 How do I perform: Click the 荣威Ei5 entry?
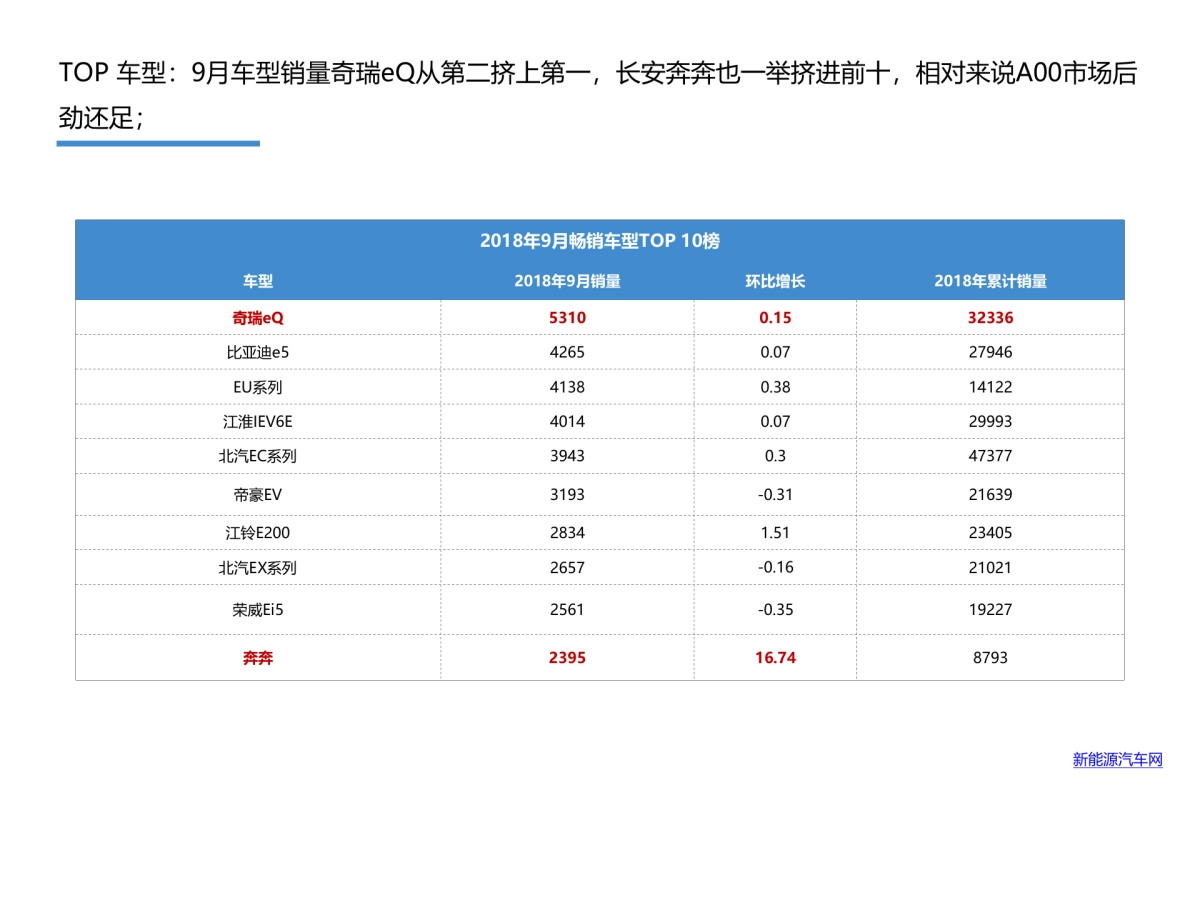(x=256, y=609)
